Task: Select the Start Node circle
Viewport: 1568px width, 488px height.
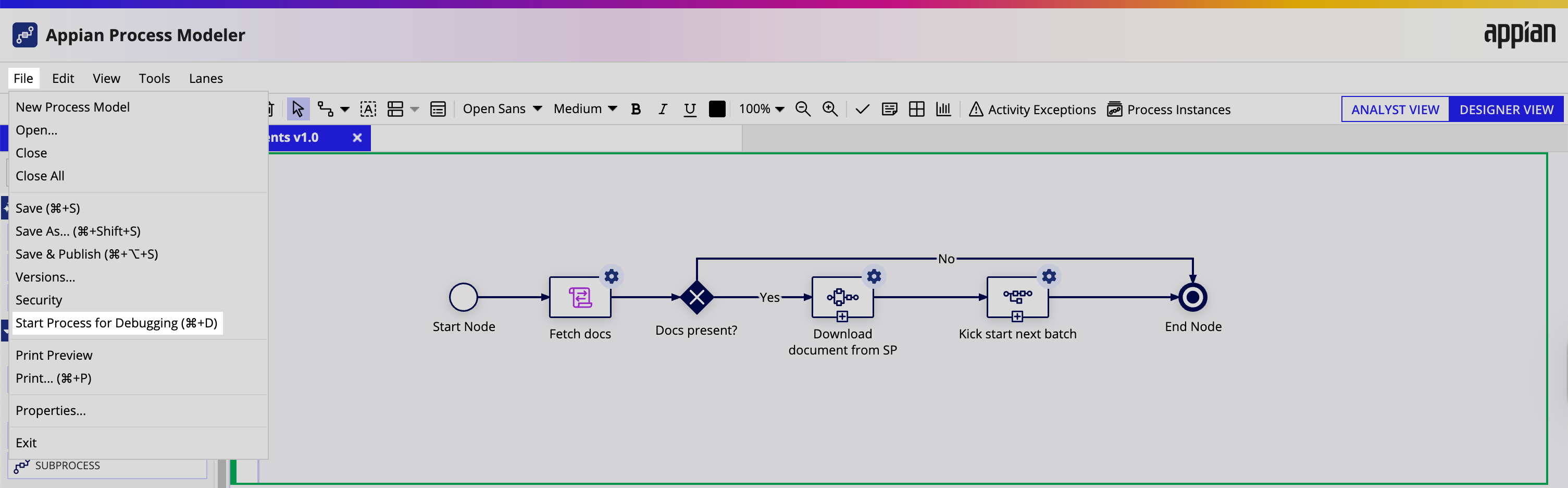Action: pos(463,297)
